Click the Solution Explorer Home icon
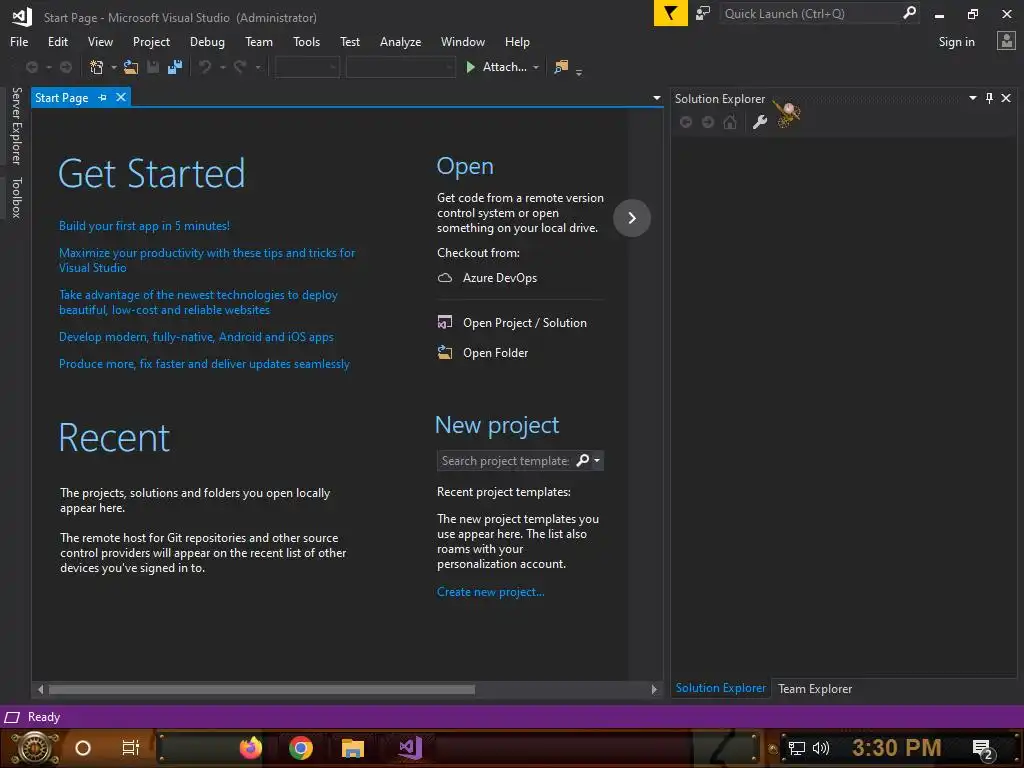Screen dimensions: 1024x768 (730, 122)
